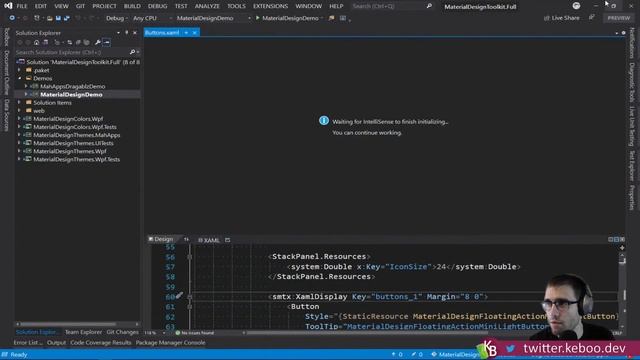Close the Buttons.xaml tab
This screenshot has width=640, height=360.
(194, 33)
